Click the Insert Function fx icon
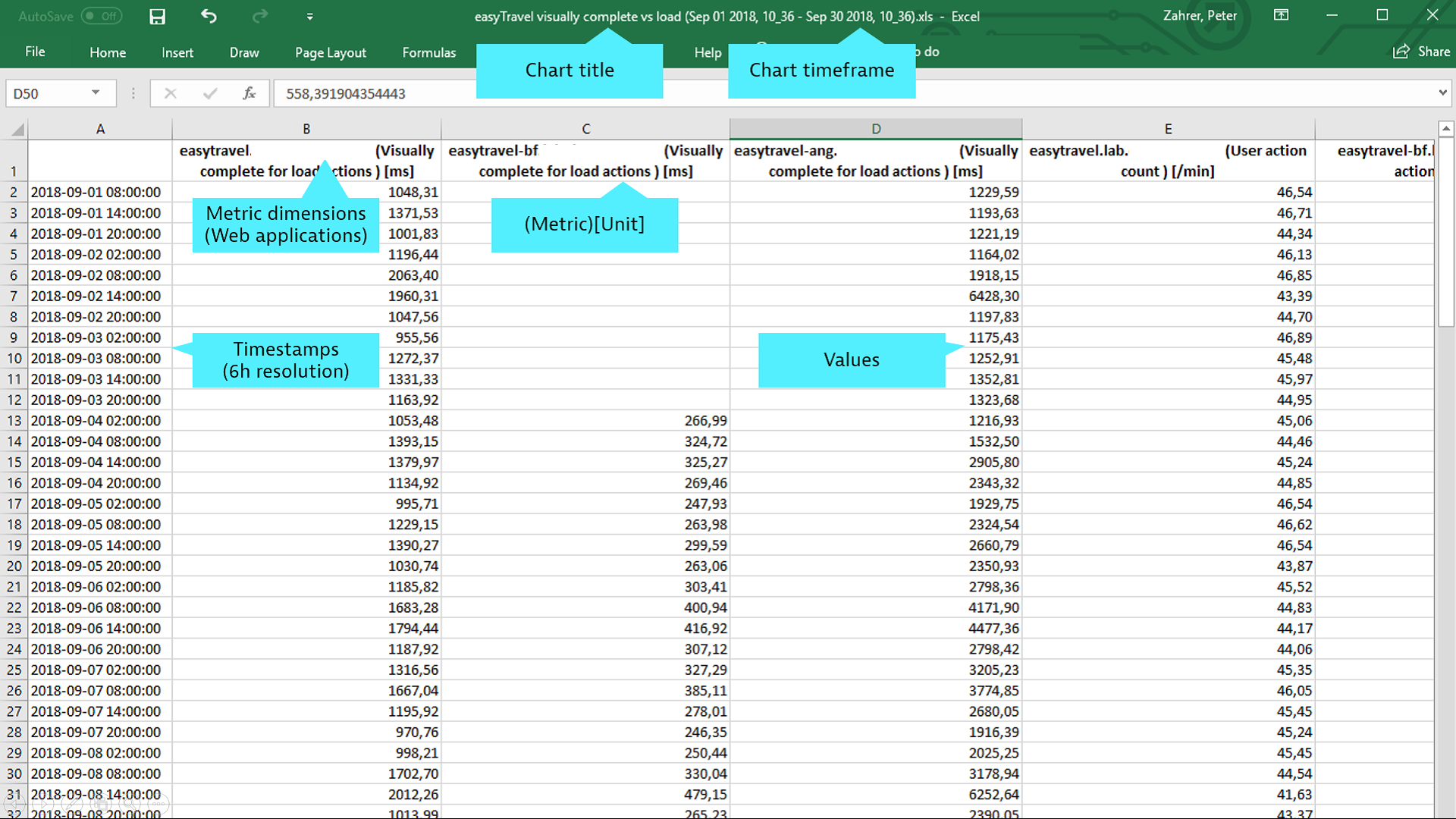Image resolution: width=1456 pixels, height=819 pixels. [249, 93]
